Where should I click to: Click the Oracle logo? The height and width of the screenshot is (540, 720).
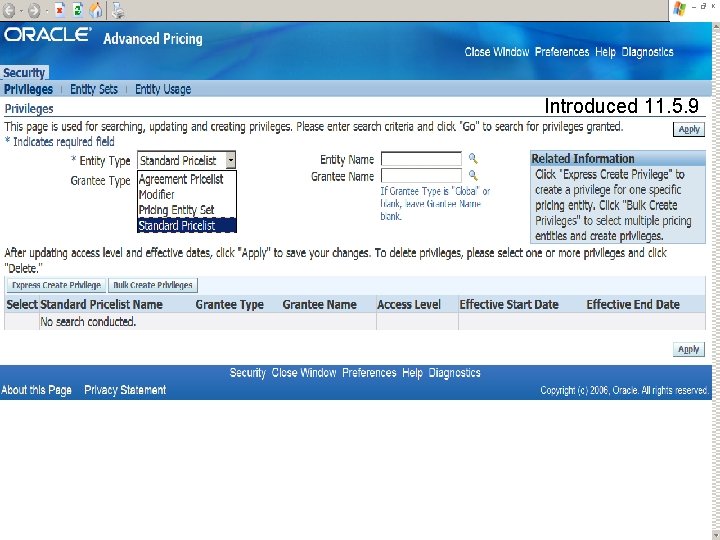48,35
